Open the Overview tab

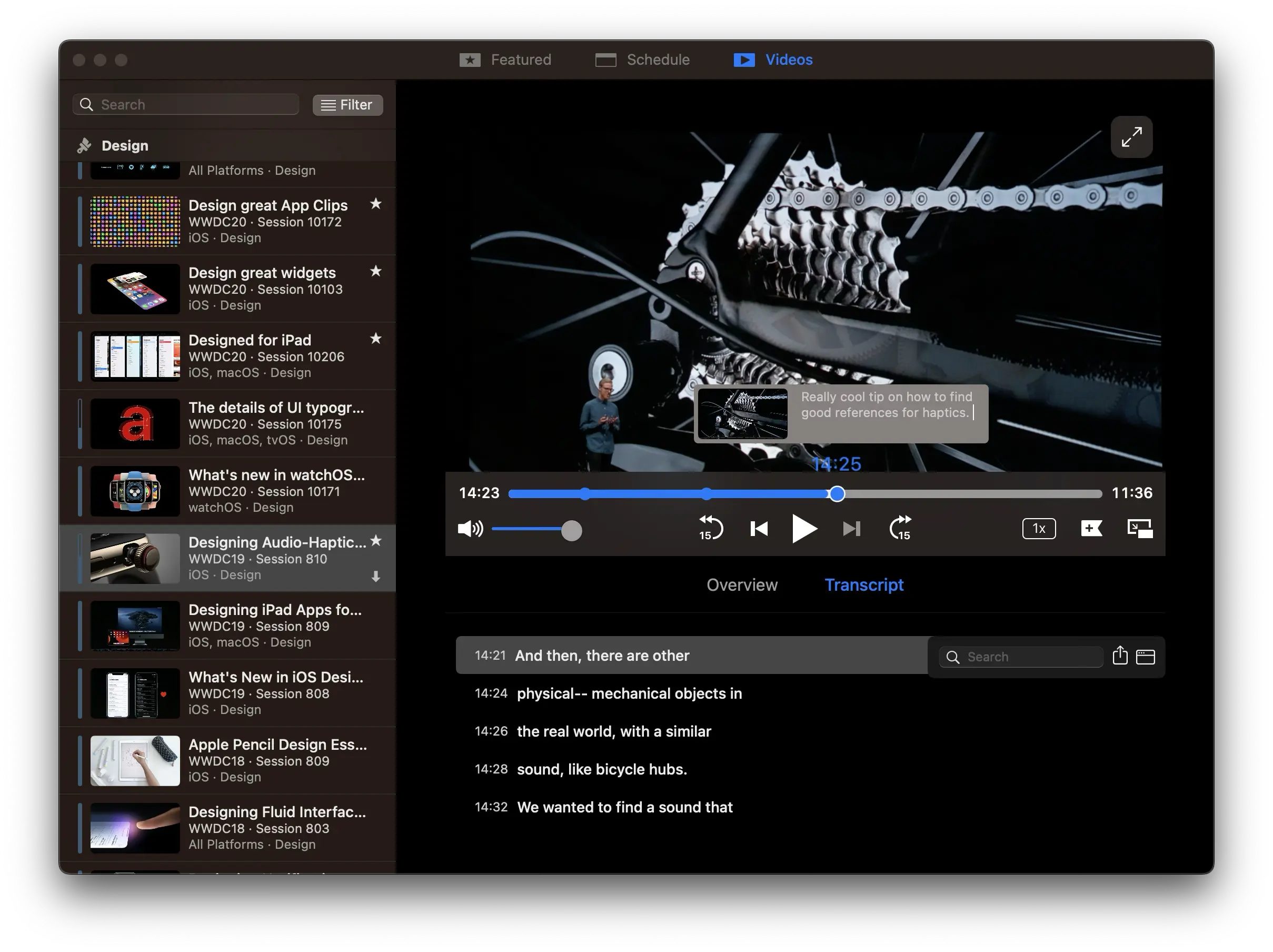pos(742,585)
